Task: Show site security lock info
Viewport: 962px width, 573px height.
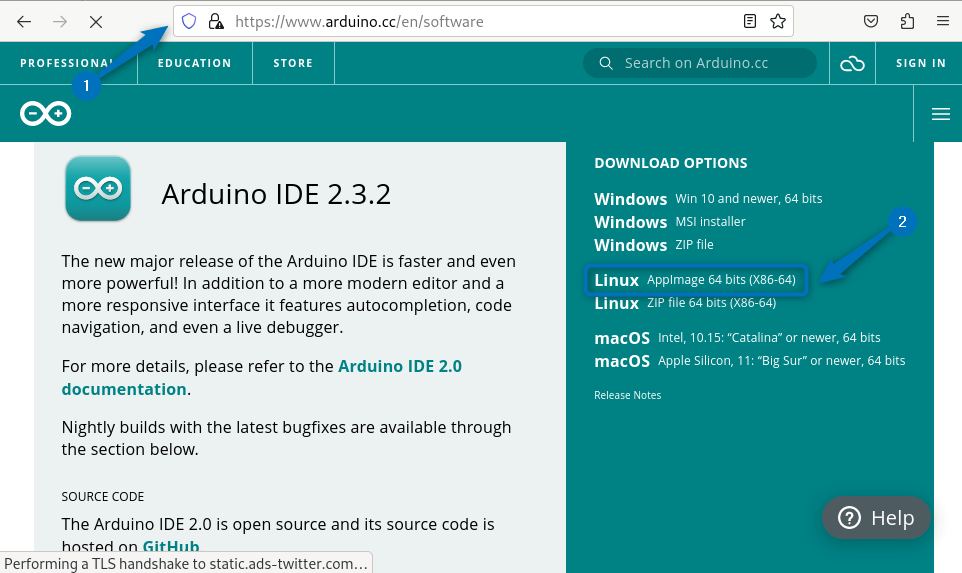Action: (215, 21)
